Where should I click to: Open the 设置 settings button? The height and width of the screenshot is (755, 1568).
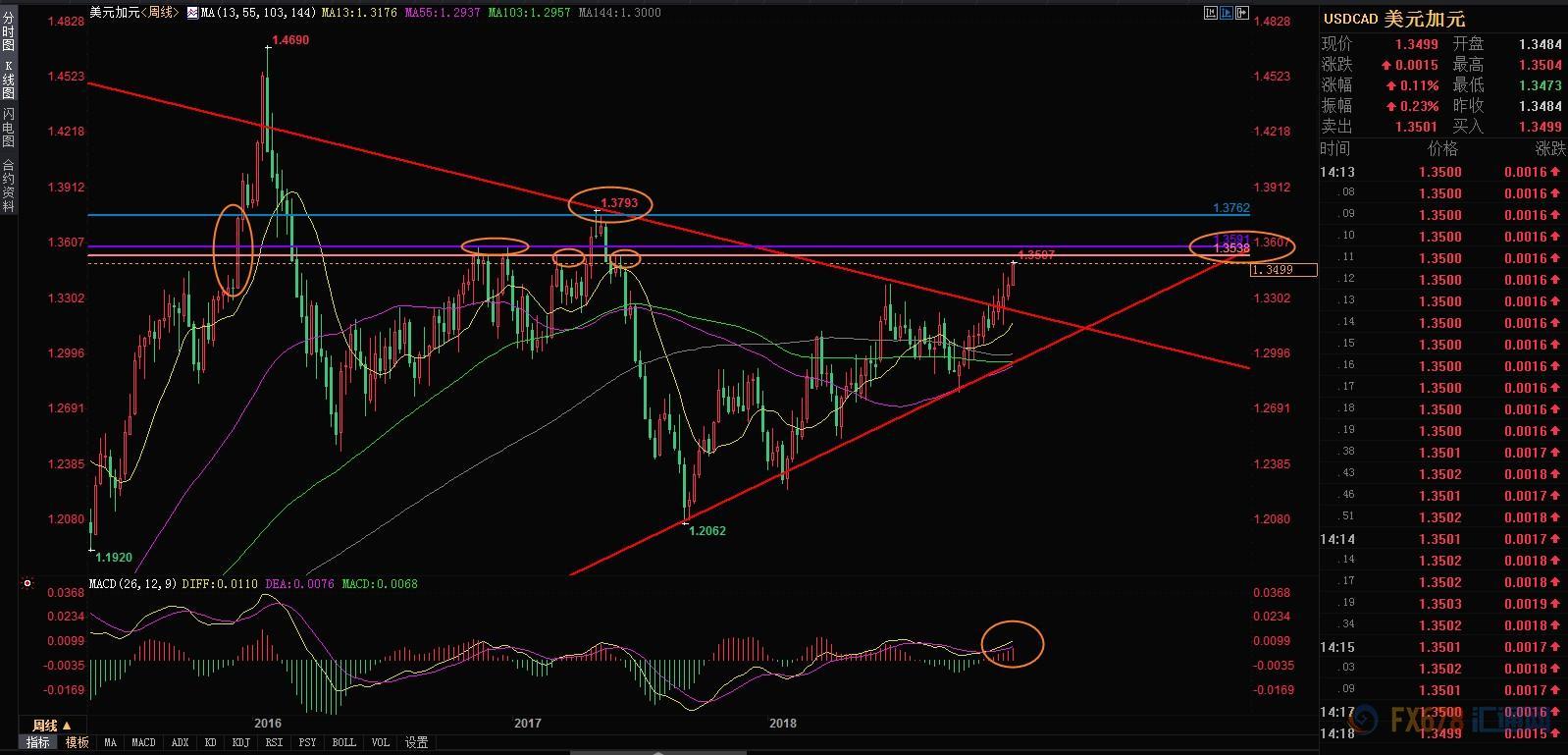click(x=417, y=742)
